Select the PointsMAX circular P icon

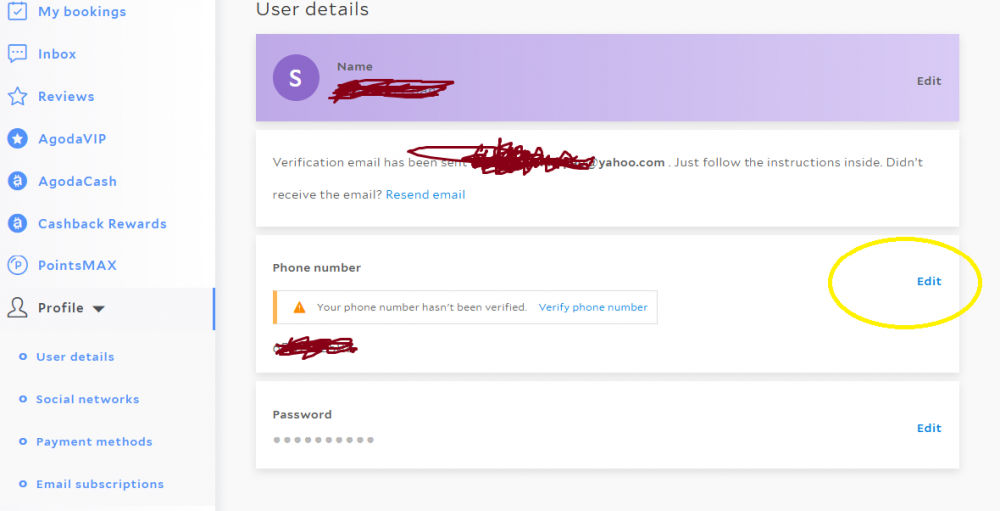point(17,265)
